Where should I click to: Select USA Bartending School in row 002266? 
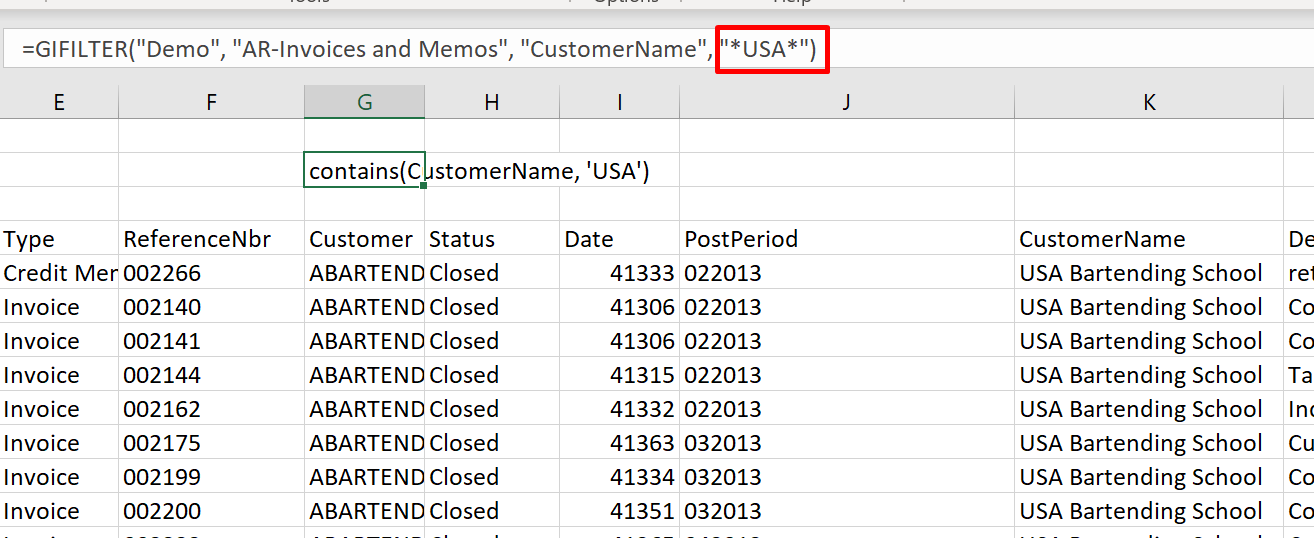pos(1149,273)
